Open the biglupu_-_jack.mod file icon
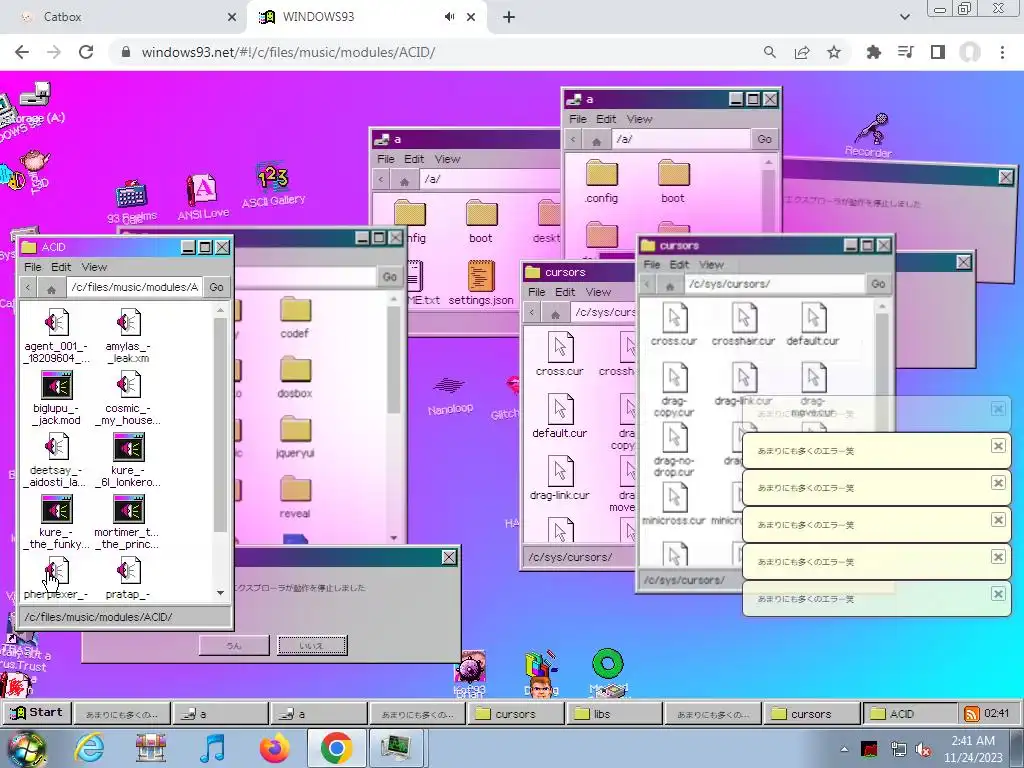 56,385
